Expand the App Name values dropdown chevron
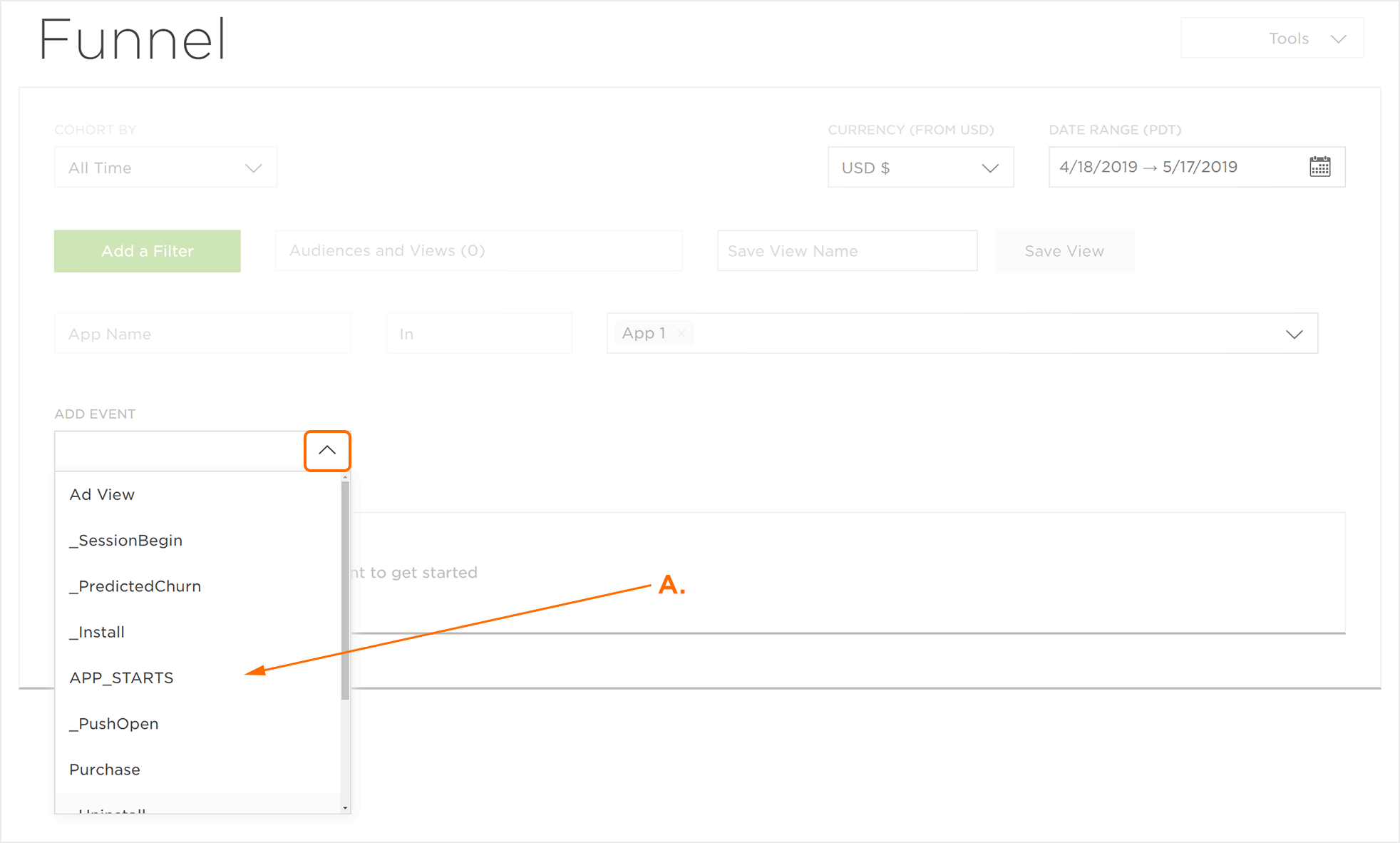 pos(1294,334)
